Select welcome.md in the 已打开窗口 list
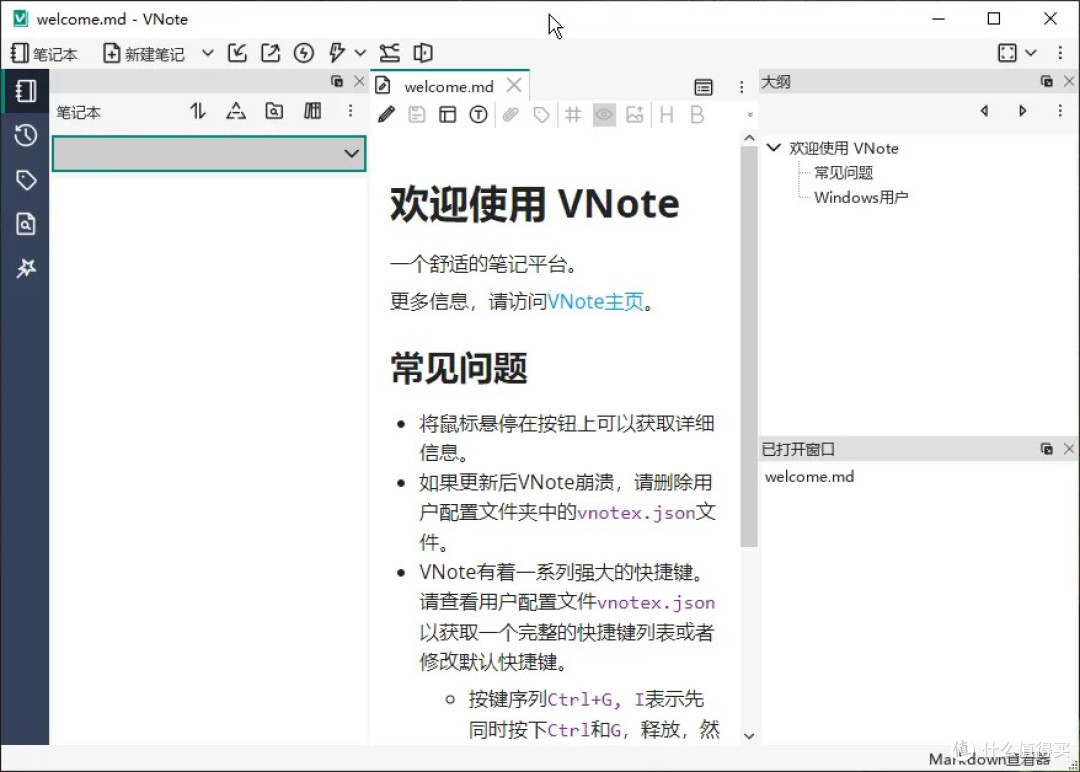Screen dimensions: 1080x772 click(x=809, y=476)
